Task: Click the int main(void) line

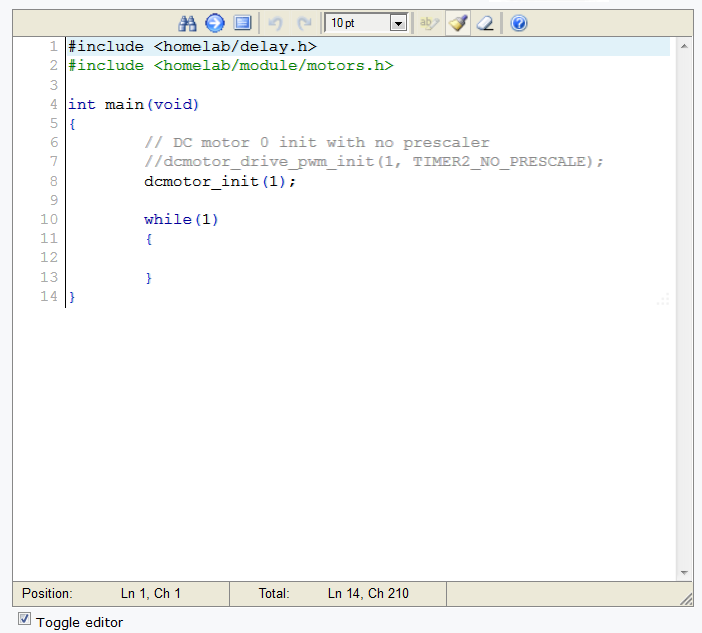Action: 133,104
